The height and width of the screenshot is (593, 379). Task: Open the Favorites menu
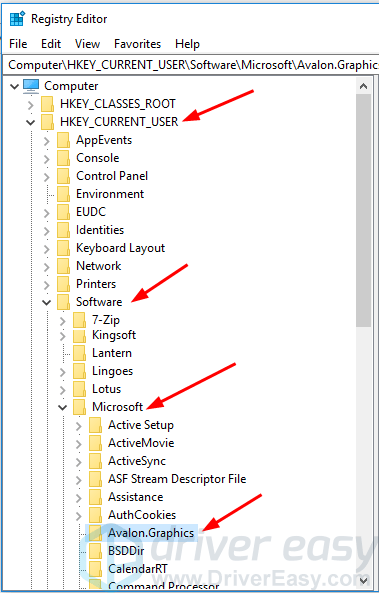pyautogui.click(x=137, y=44)
